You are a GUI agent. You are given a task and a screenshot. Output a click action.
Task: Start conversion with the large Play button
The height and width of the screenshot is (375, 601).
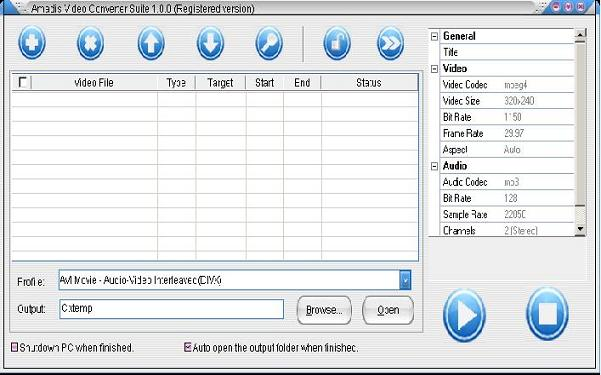(x=465, y=315)
